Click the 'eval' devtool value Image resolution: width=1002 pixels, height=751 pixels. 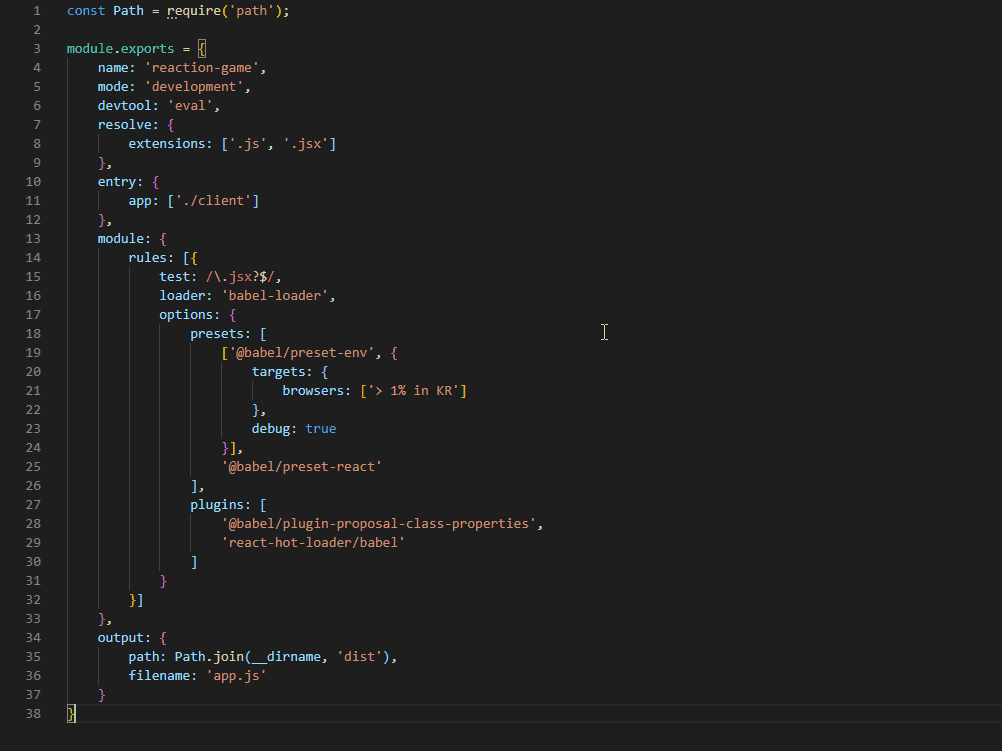(190, 105)
